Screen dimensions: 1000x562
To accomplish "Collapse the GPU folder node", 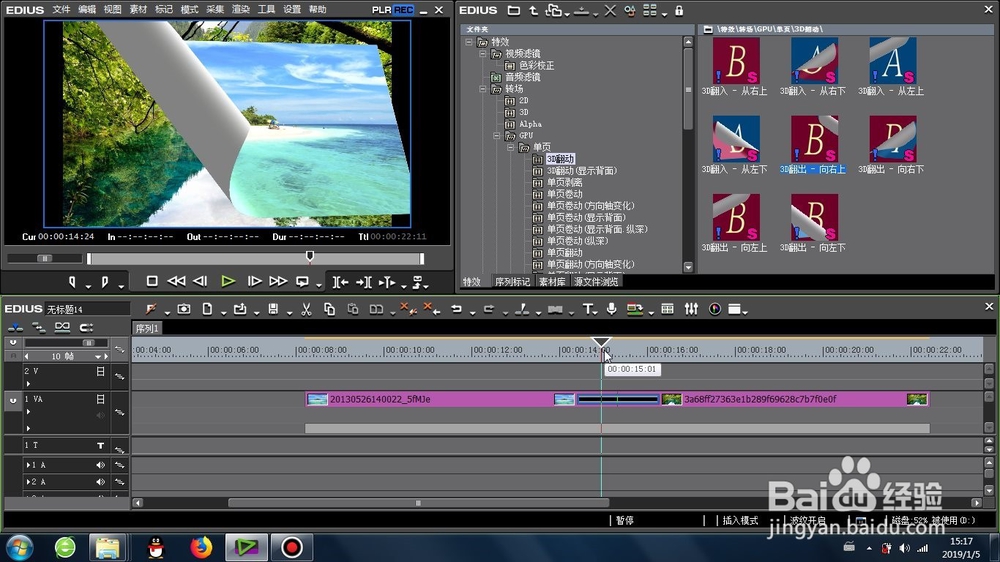I will [497, 135].
